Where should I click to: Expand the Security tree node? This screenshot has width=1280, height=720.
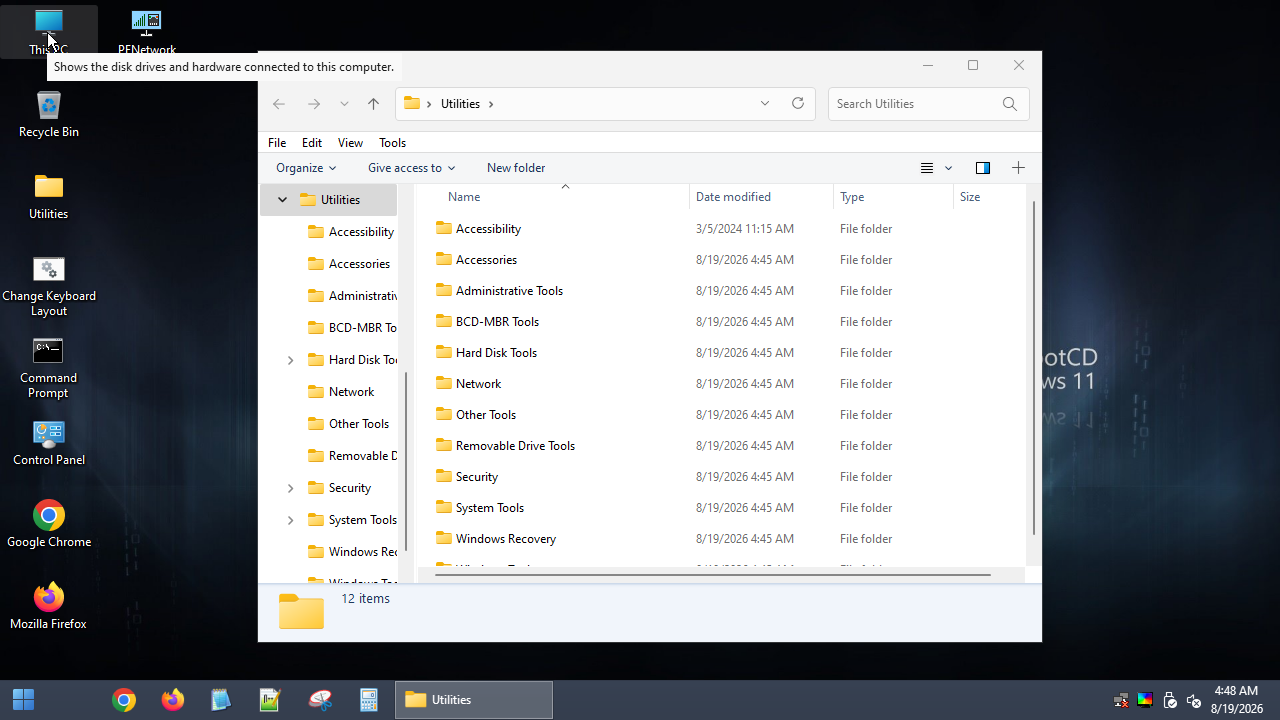coord(290,488)
